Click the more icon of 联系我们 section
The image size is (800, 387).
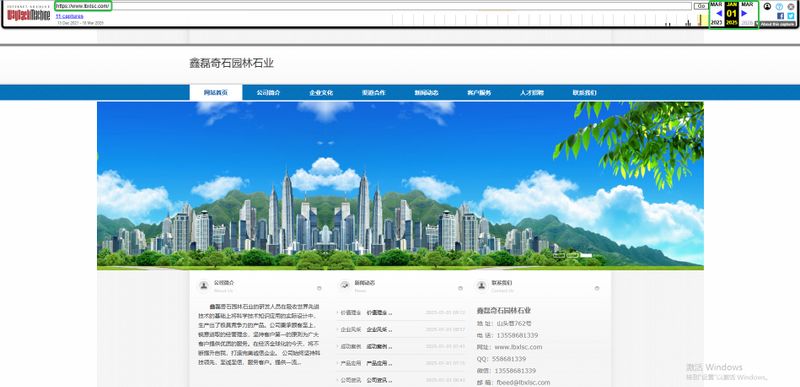coord(597,288)
